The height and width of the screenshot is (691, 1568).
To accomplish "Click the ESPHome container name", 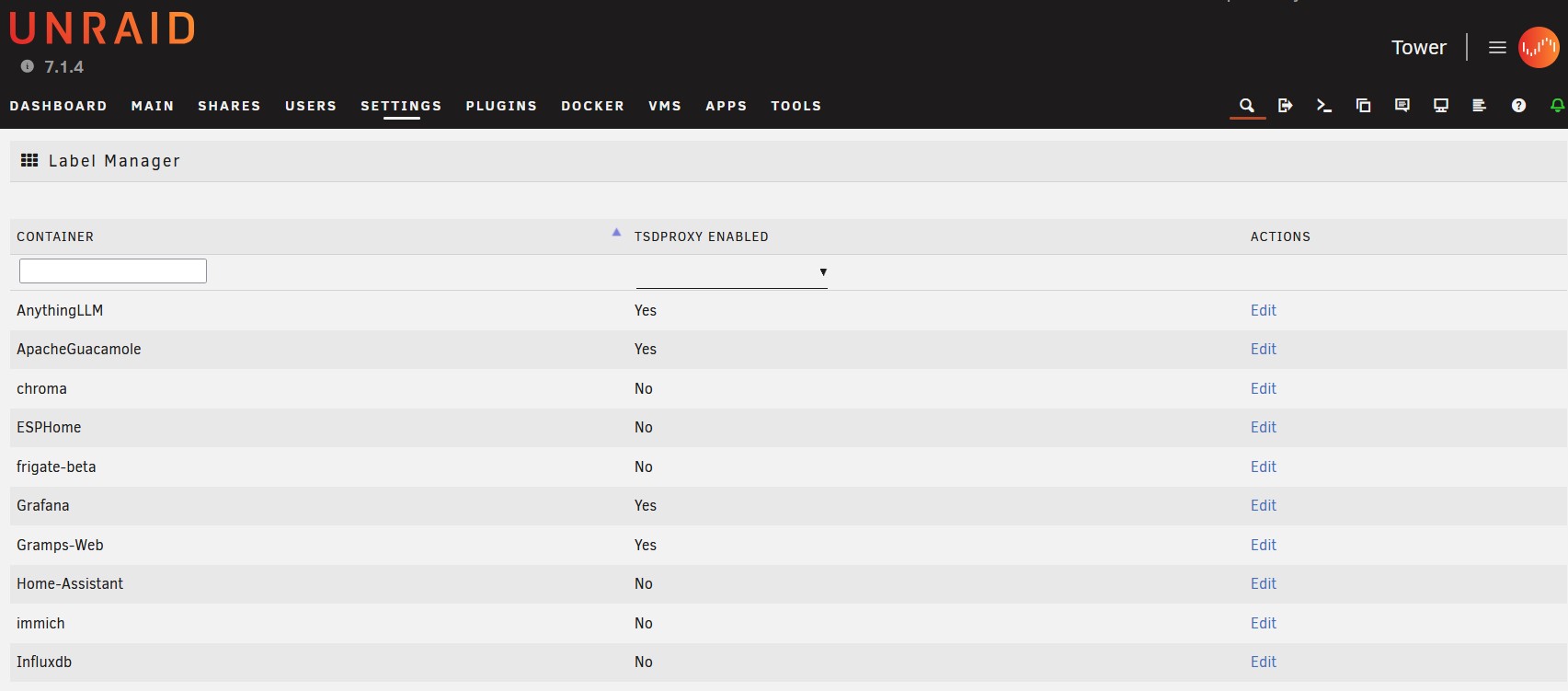I will point(49,427).
